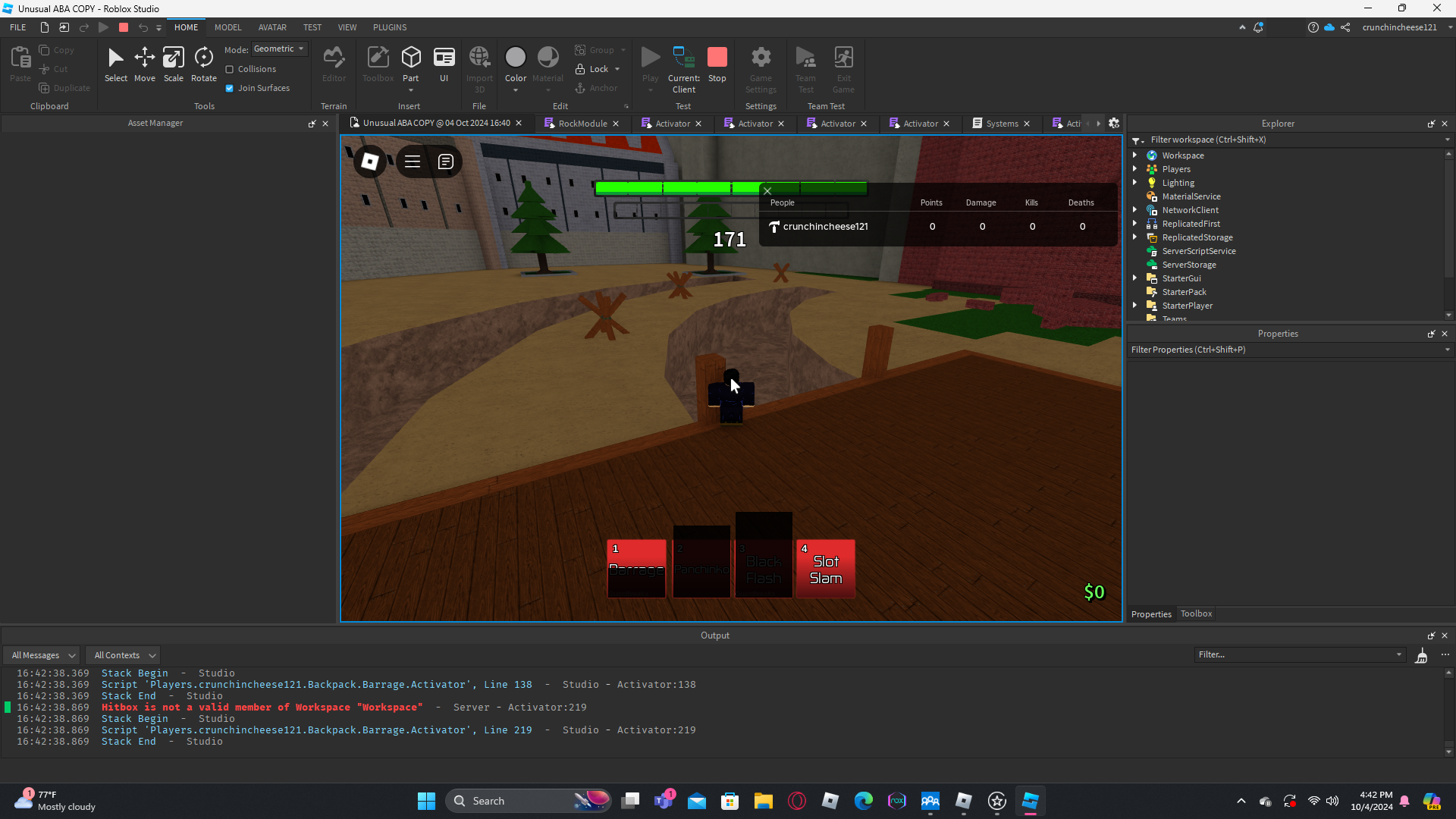Switch to the VIEW ribbon tab
Image resolution: width=1456 pixels, height=819 pixels.
click(x=347, y=27)
